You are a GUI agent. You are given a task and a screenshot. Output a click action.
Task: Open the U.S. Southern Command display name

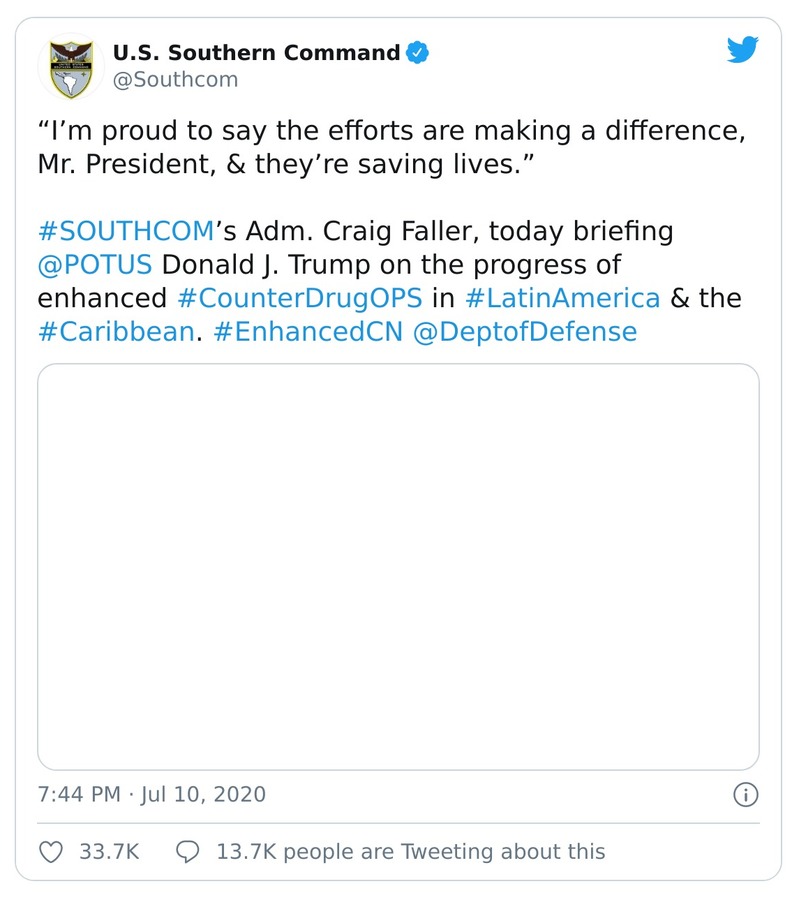click(x=256, y=53)
